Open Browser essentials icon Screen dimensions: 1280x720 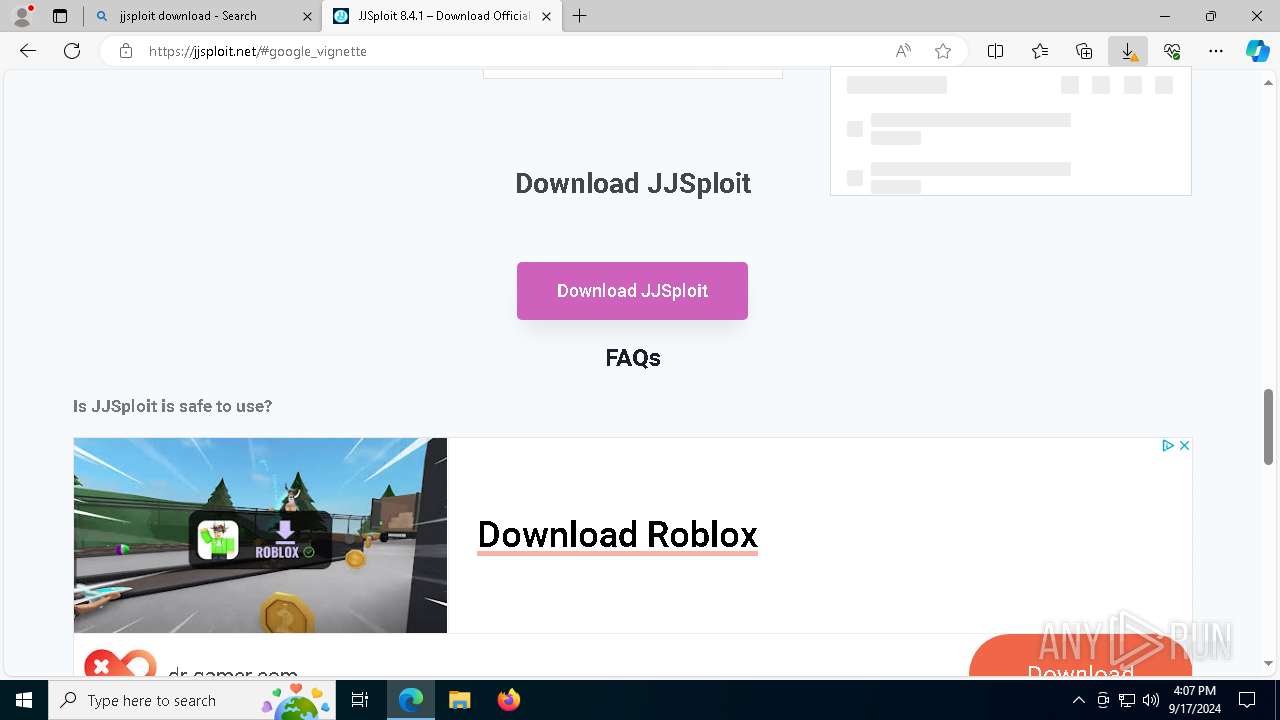click(x=1172, y=51)
